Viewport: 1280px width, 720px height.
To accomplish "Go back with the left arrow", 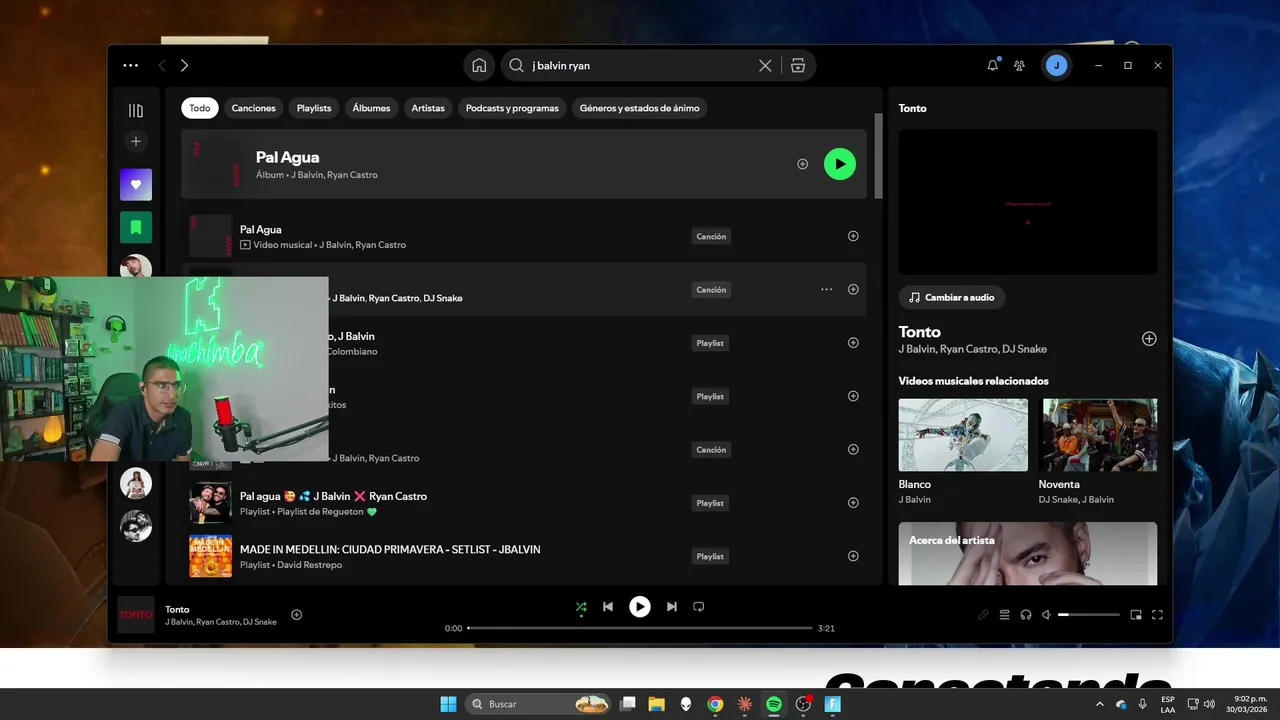I will (x=161, y=65).
